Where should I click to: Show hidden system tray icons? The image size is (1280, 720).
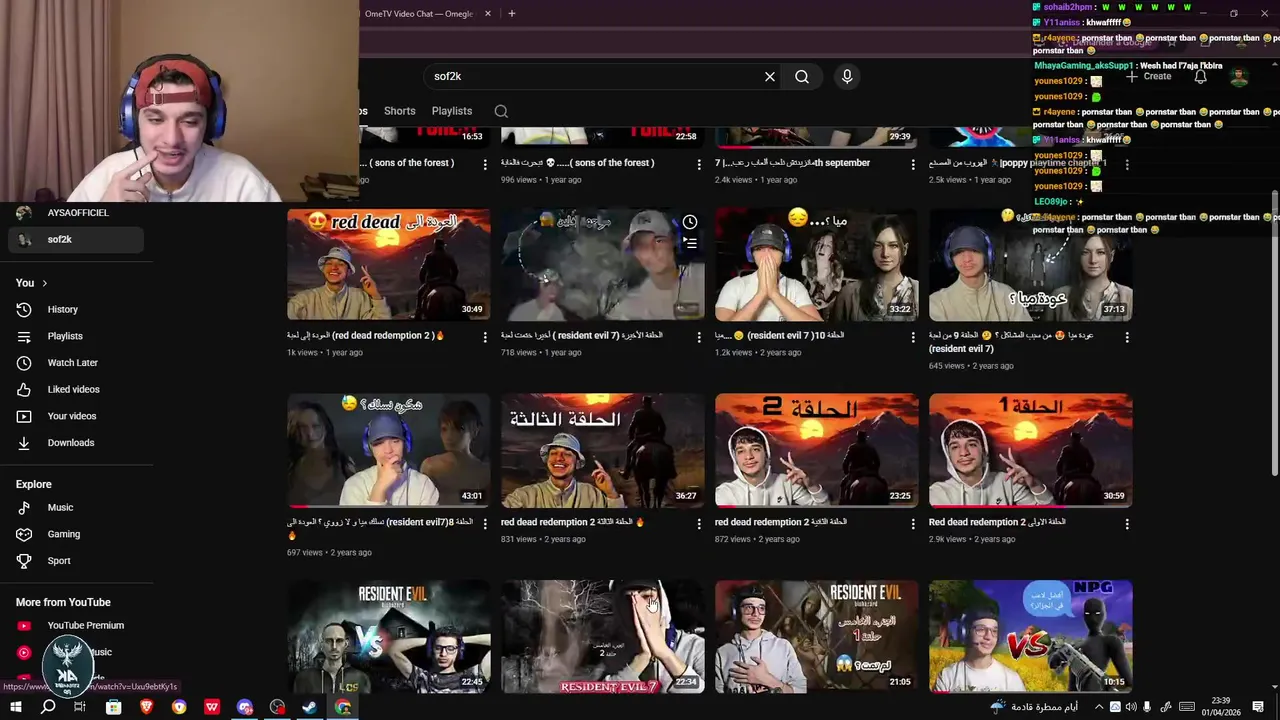[1099, 707]
